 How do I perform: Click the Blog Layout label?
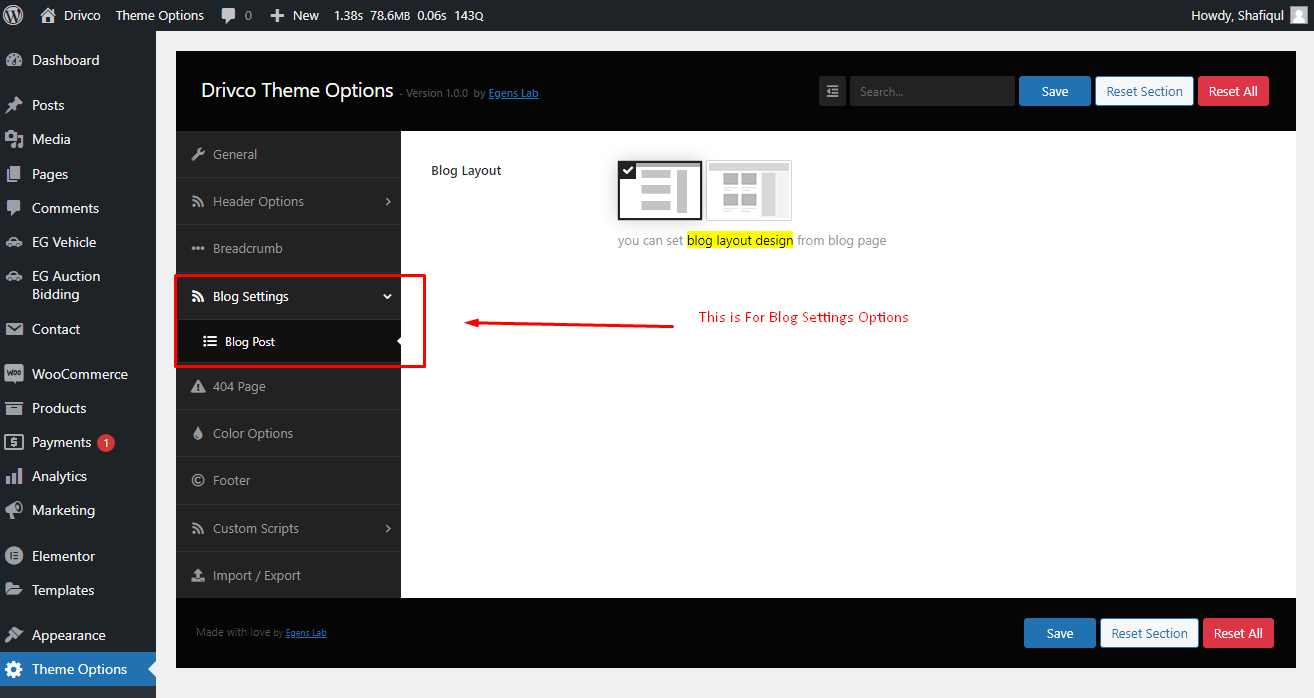[x=466, y=171]
